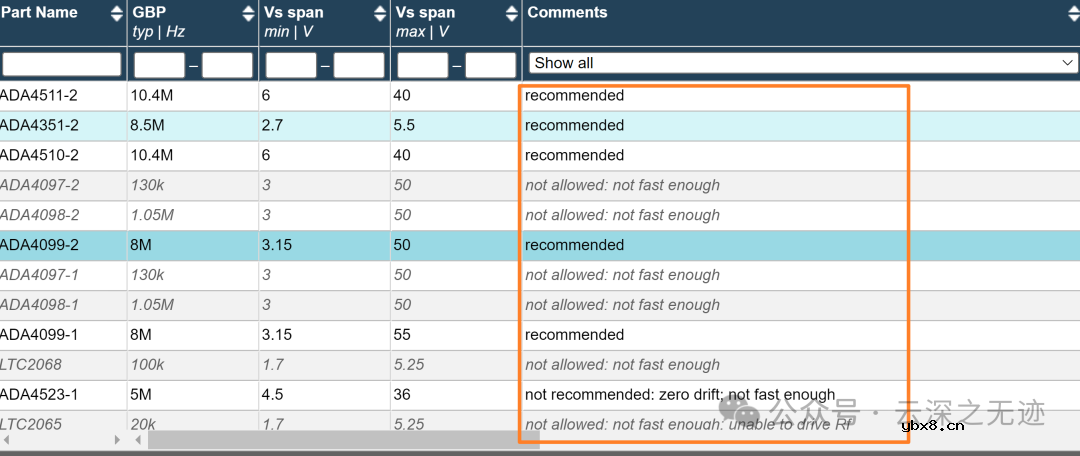Click the Vs span min lower-bound field
The height and width of the screenshot is (456, 1080).
(291, 66)
